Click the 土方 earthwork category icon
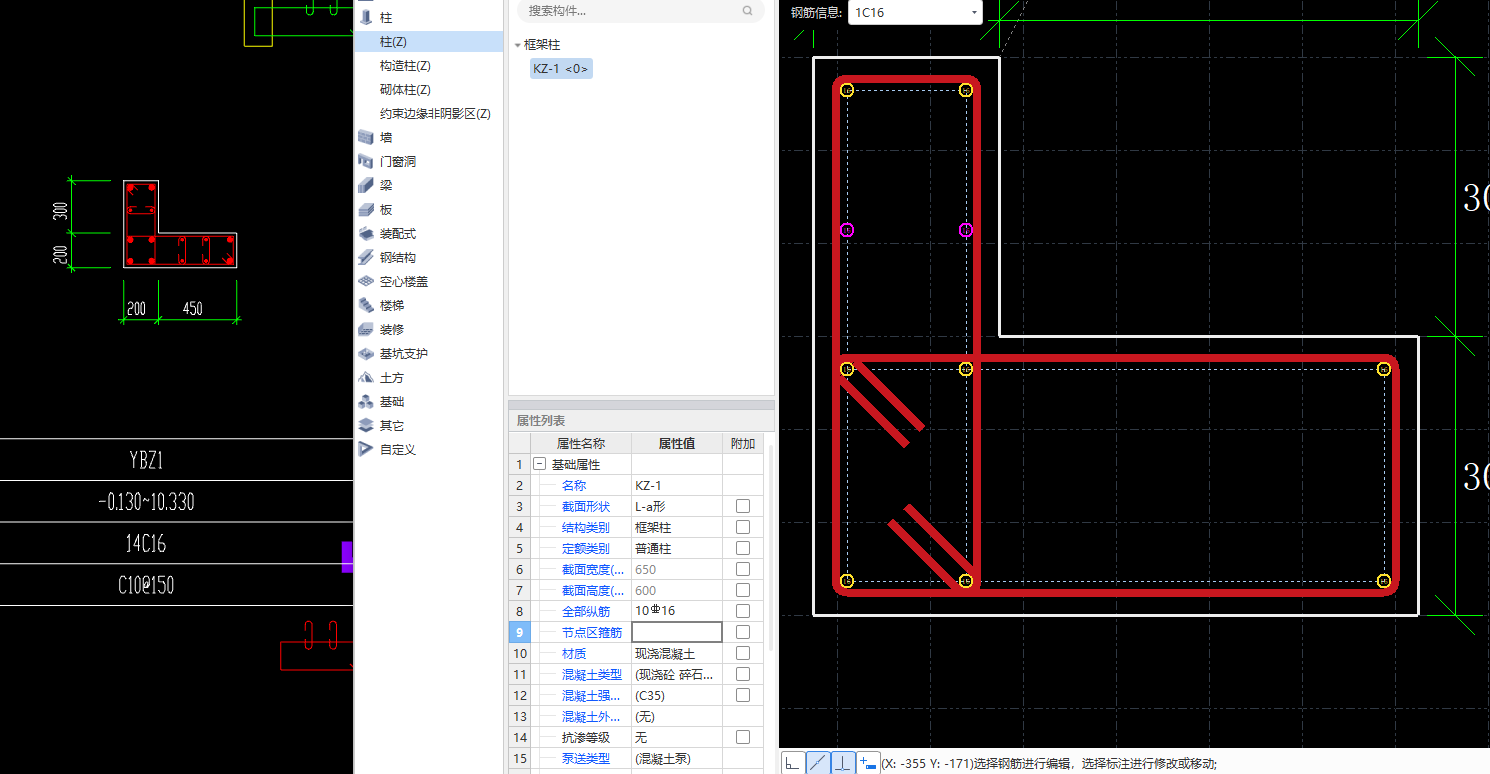 click(365, 377)
